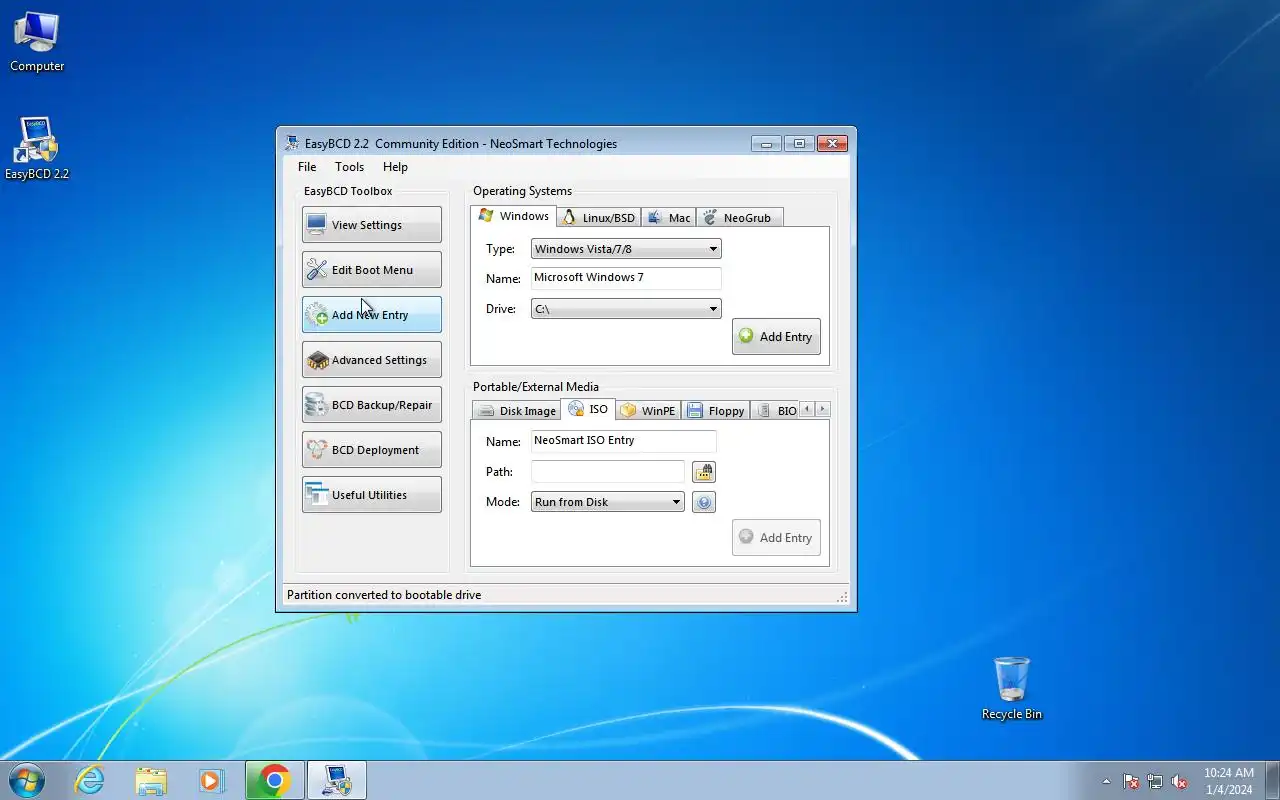The width and height of the screenshot is (1280, 800).
Task: Open the Help menu
Action: [395, 167]
